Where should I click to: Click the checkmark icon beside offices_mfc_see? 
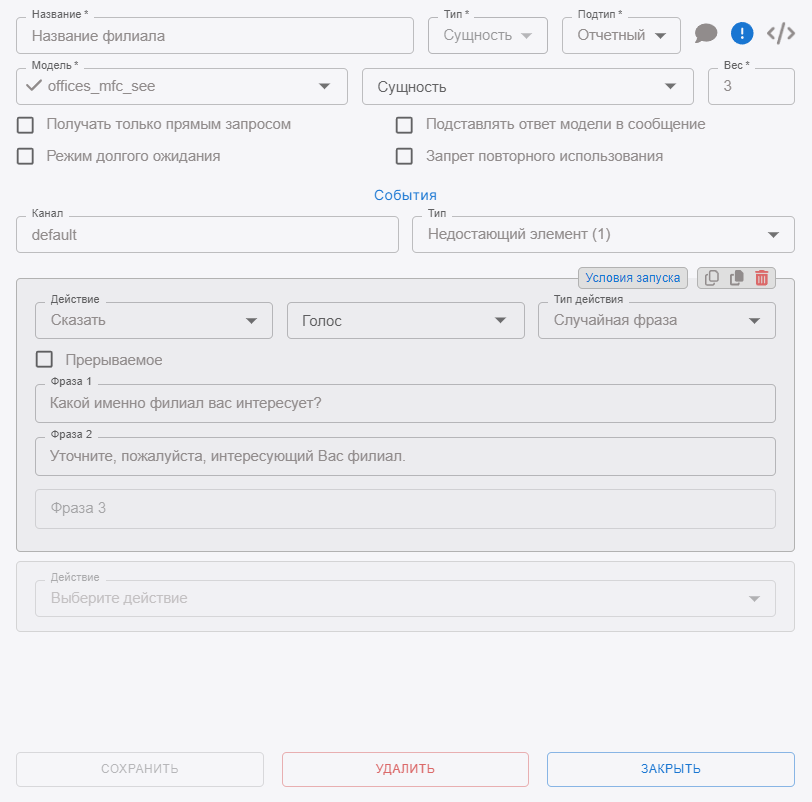pyautogui.click(x=34, y=86)
